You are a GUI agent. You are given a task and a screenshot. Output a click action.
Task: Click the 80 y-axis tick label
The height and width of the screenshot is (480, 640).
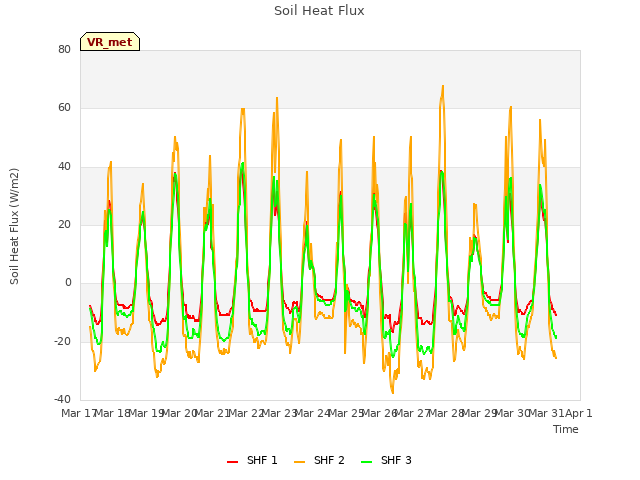coord(64,49)
